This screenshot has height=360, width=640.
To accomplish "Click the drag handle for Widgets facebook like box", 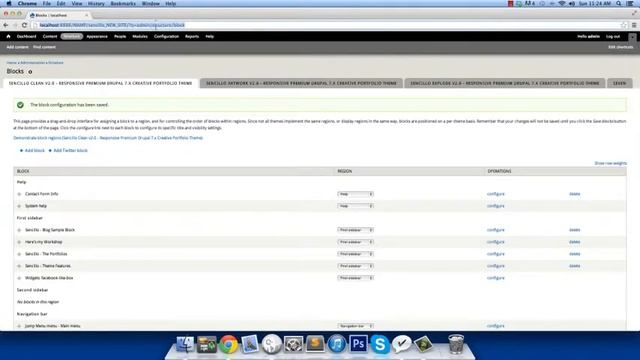I will pos(19,278).
